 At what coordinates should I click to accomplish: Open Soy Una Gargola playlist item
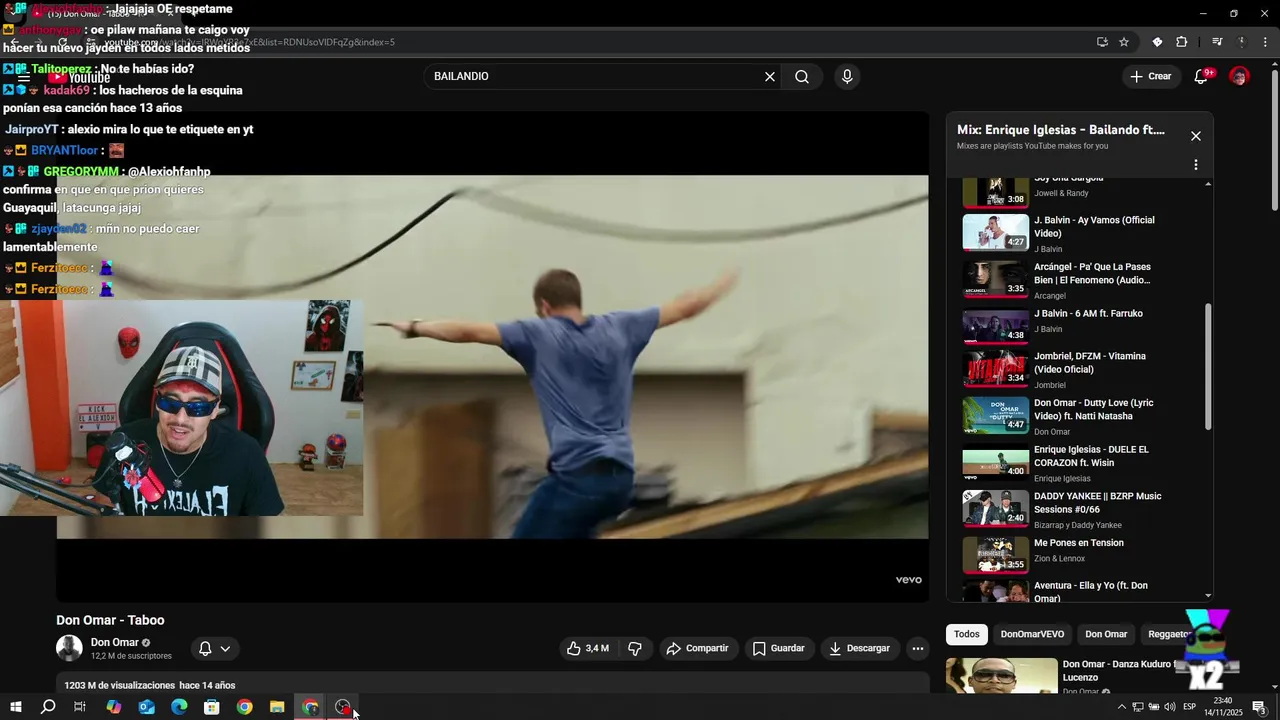1080,191
